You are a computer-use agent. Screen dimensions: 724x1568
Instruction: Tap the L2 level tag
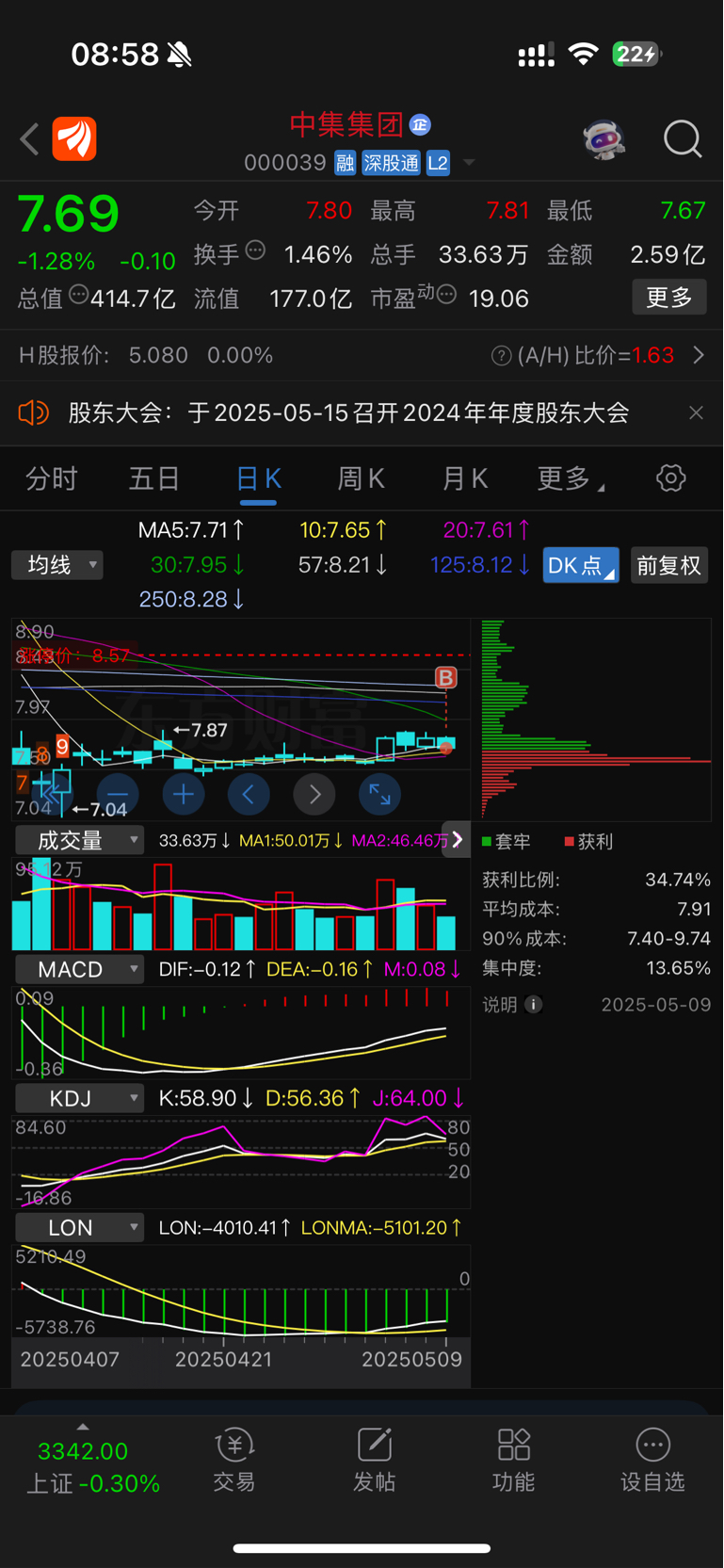click(438, 163)
